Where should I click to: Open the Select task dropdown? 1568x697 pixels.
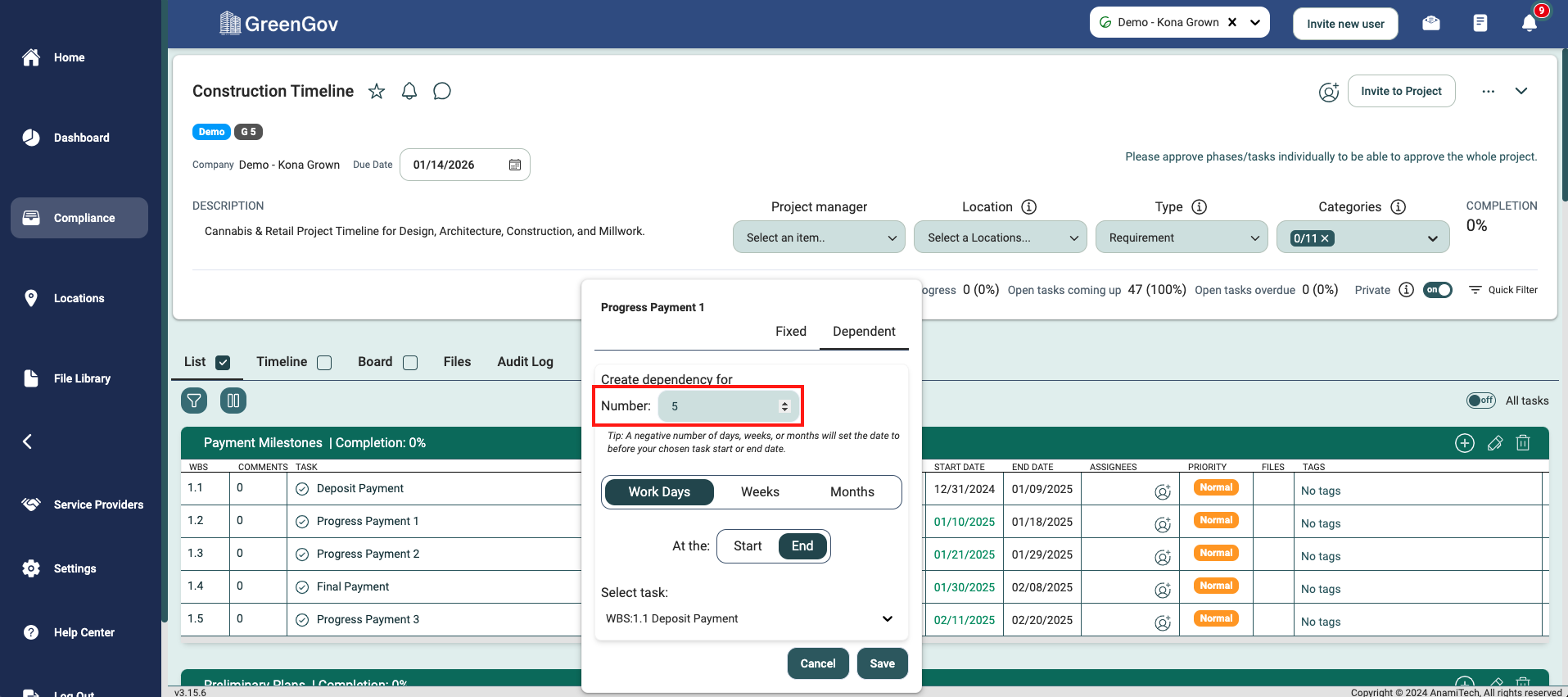(748, 619)
